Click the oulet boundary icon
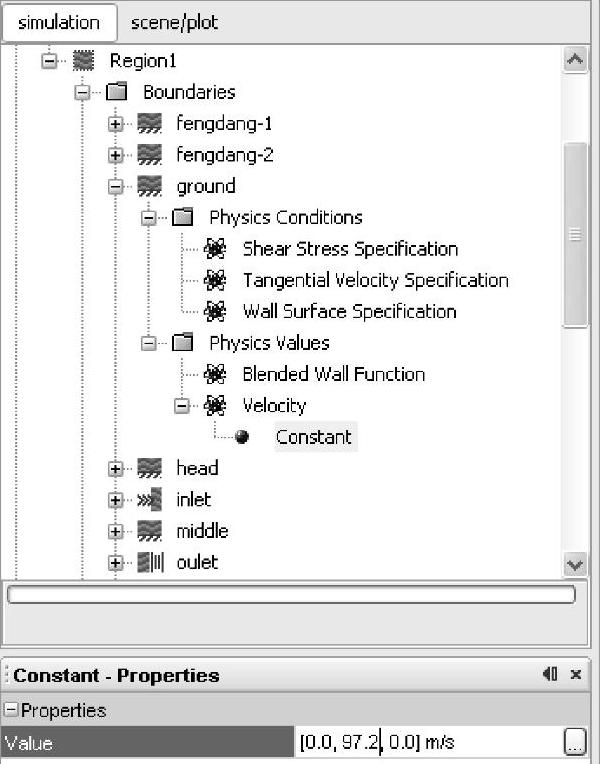 tap(151, 562)
